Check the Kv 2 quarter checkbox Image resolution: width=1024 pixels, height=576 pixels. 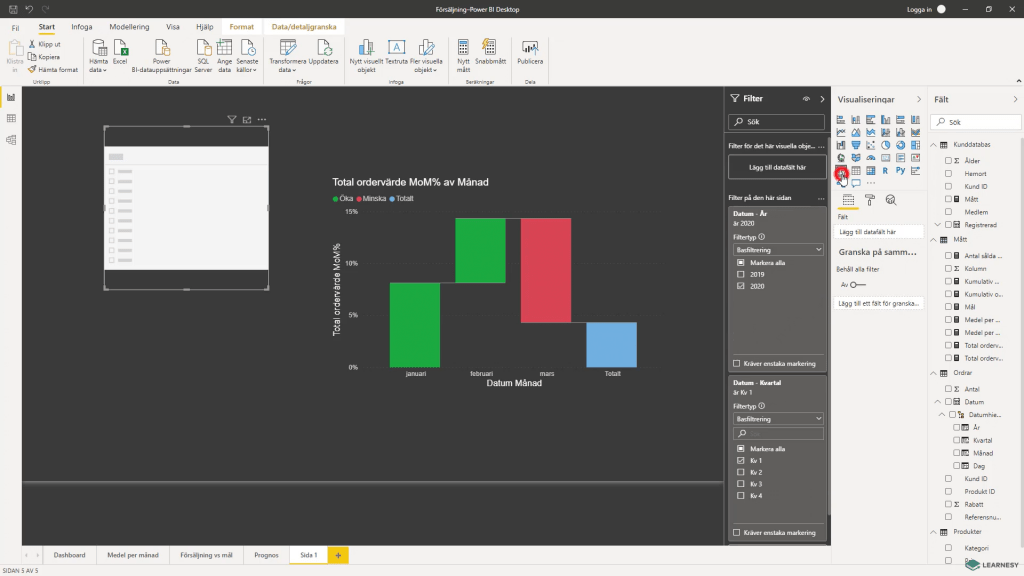point(740,472)
